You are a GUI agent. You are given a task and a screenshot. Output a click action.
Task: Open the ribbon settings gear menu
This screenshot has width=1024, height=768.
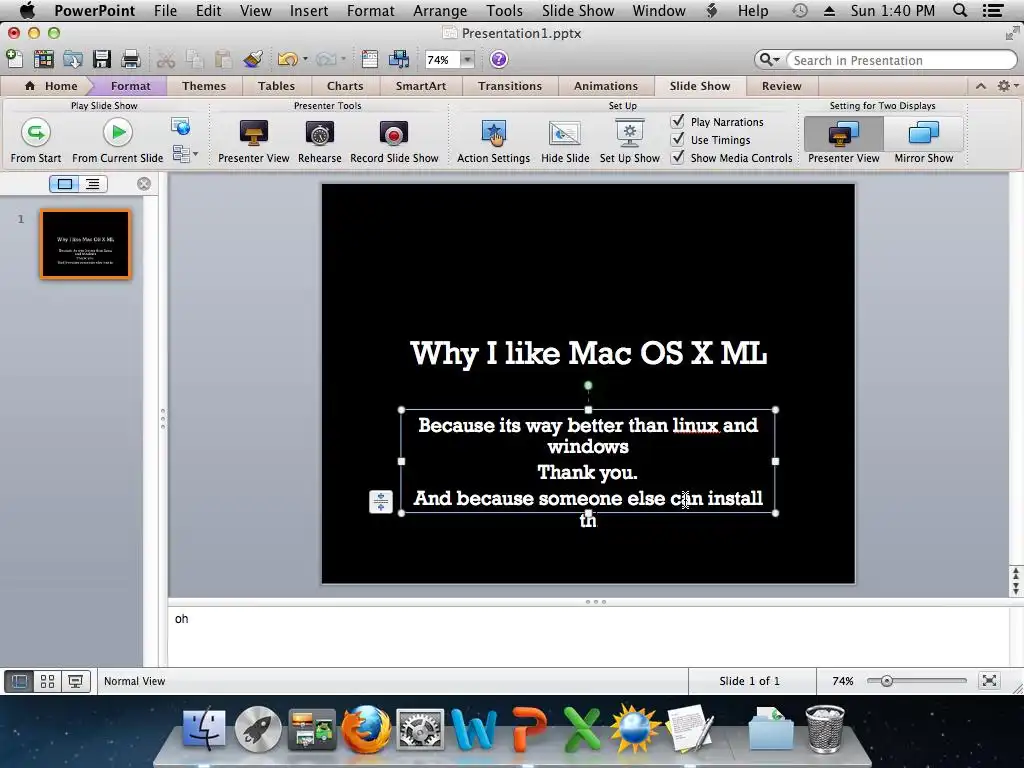(1006, 86)
